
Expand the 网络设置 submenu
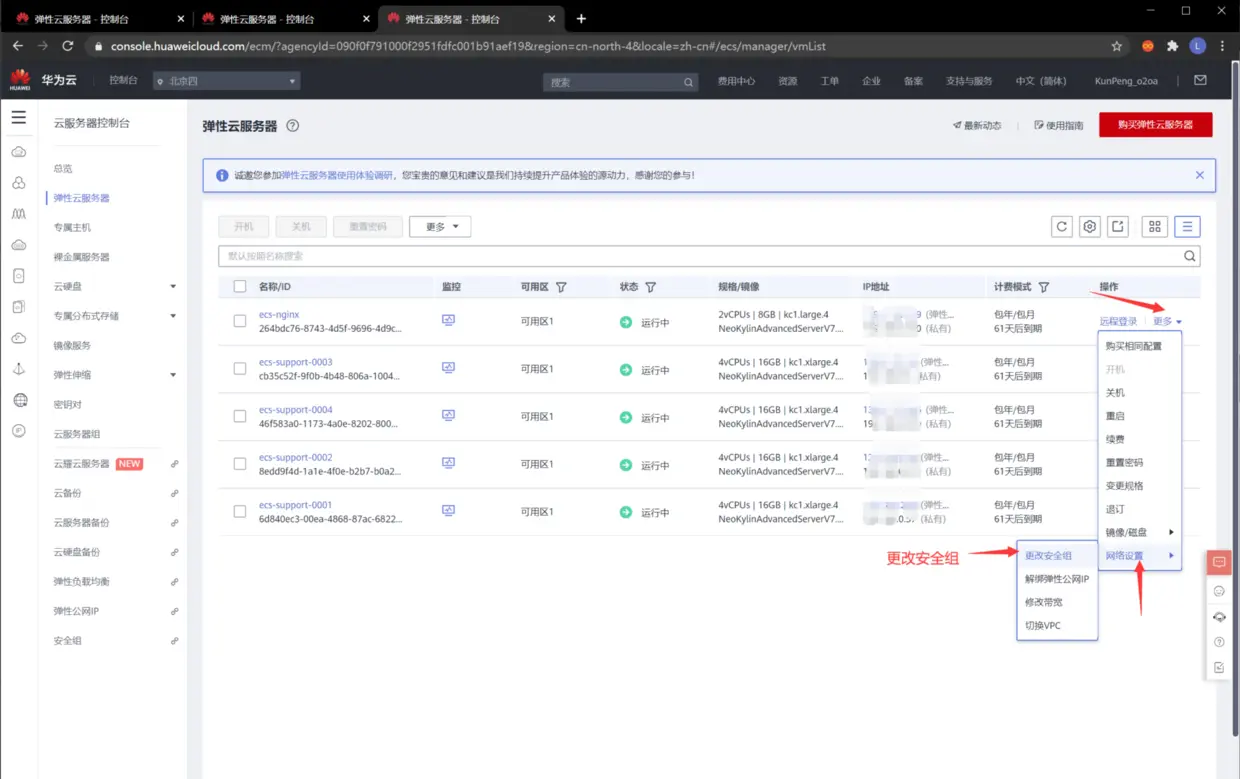pos(1140,556)
